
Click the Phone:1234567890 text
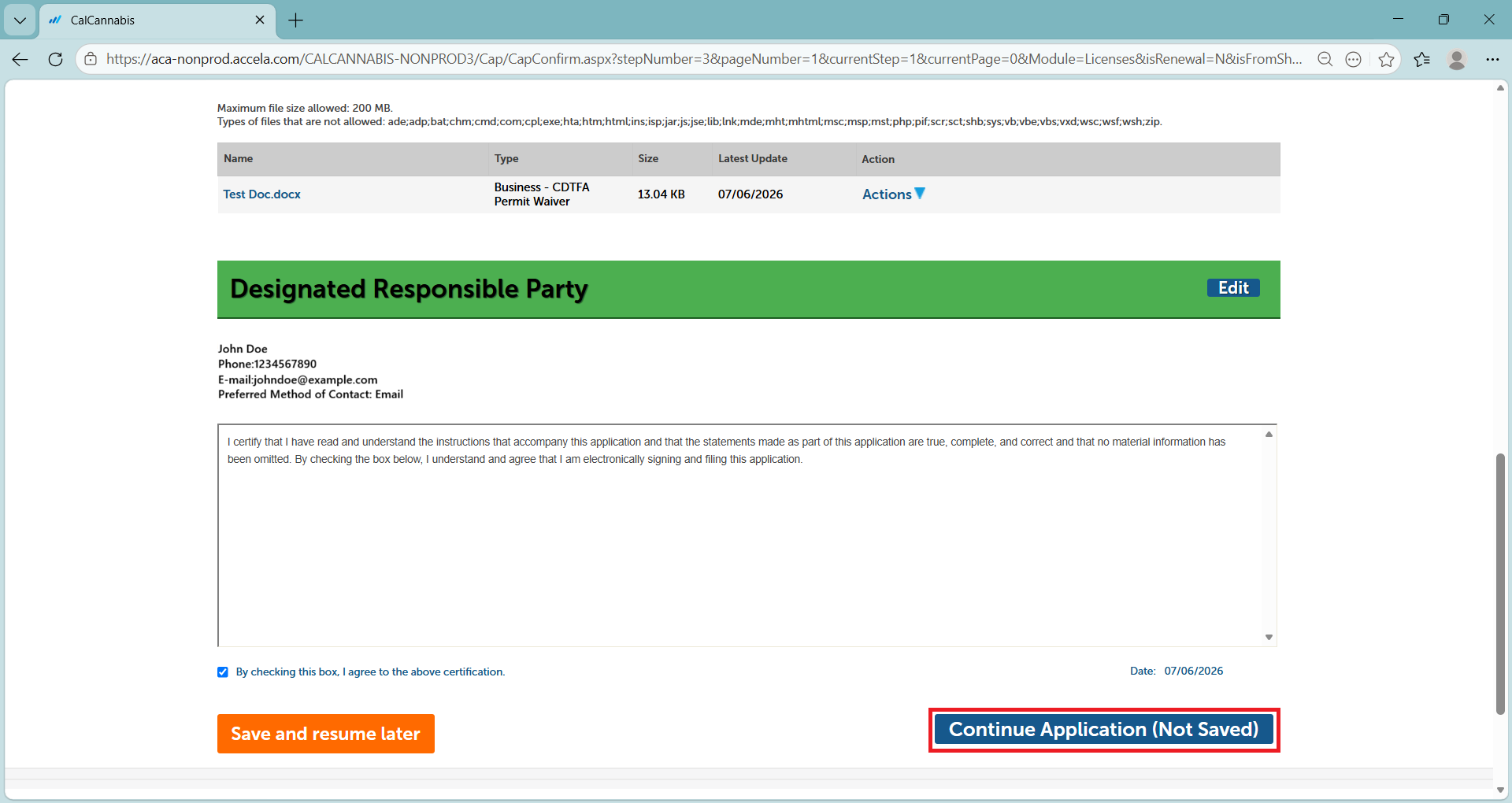pos(267,364)
